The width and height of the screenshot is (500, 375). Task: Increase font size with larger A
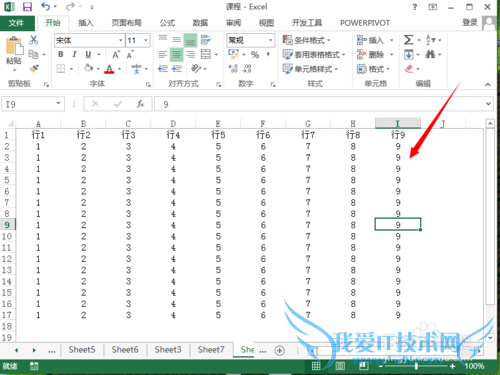click(115, 54)
